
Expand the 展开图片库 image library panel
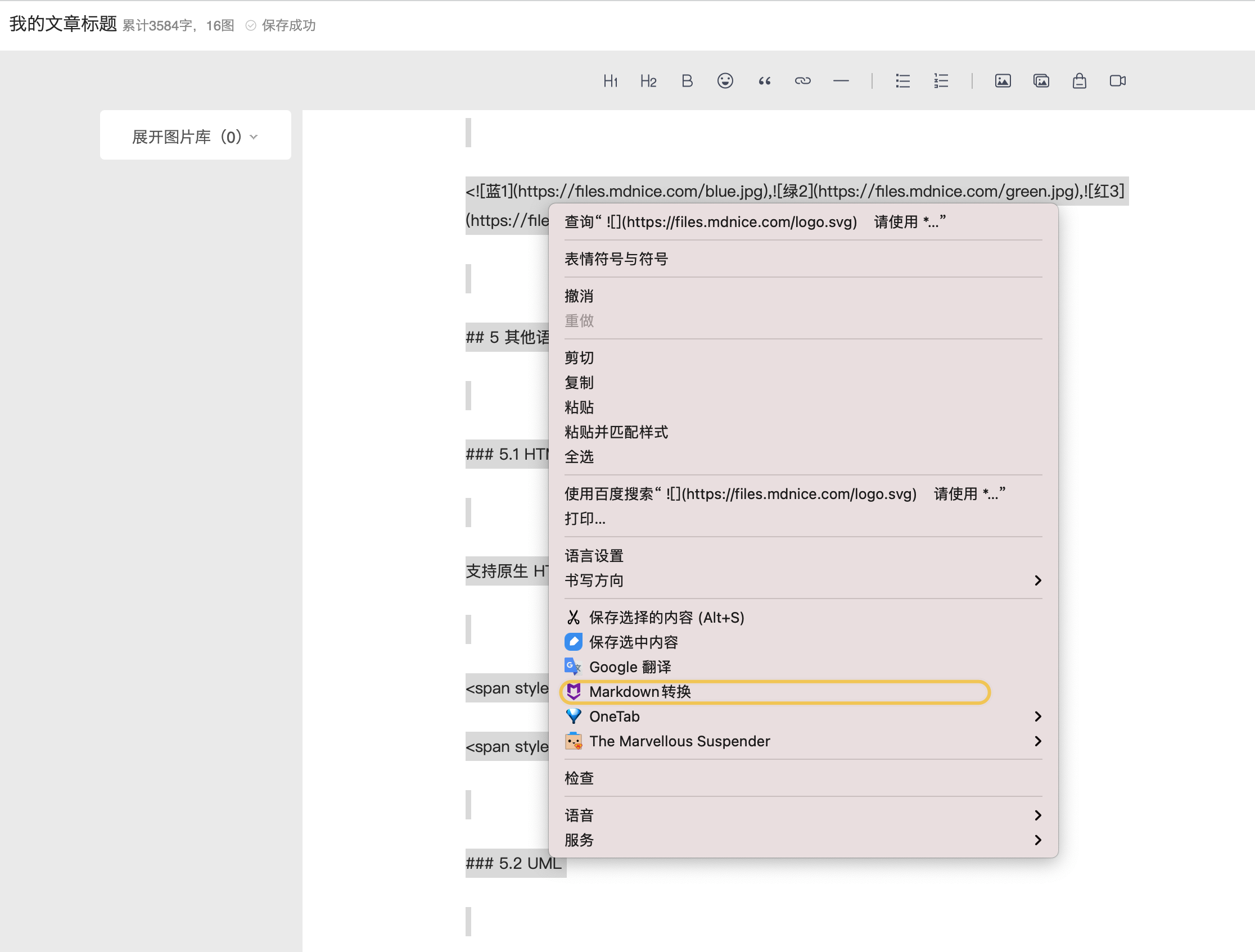[195, 135]
